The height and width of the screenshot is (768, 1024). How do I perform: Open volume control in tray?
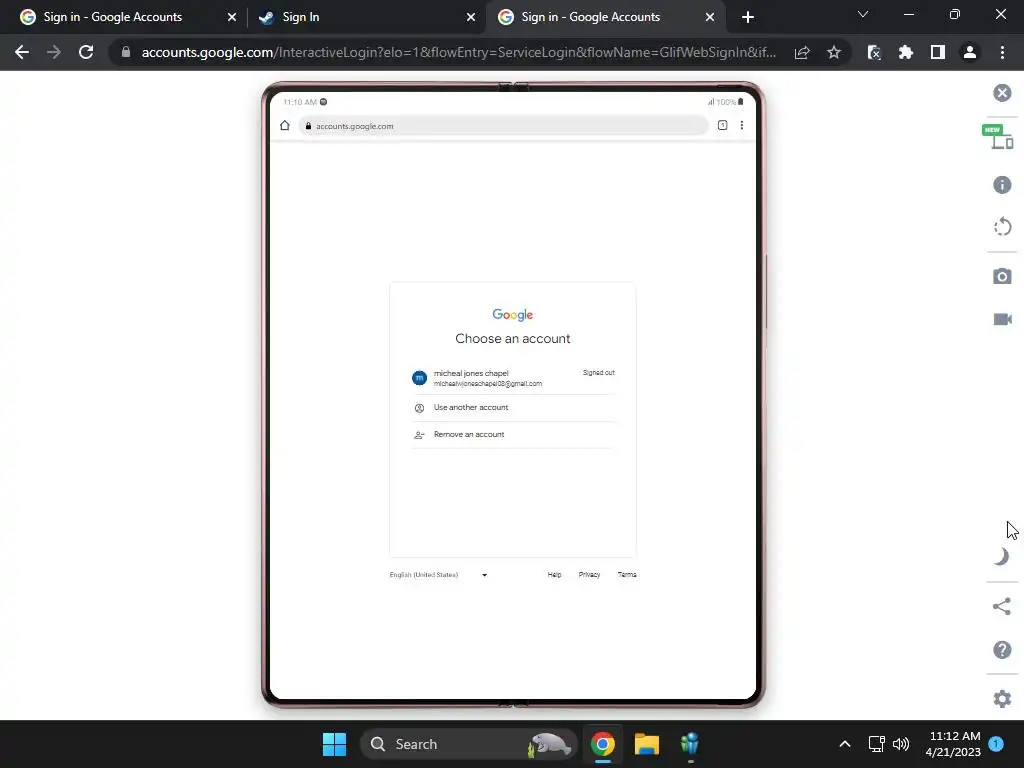point(901,744)
